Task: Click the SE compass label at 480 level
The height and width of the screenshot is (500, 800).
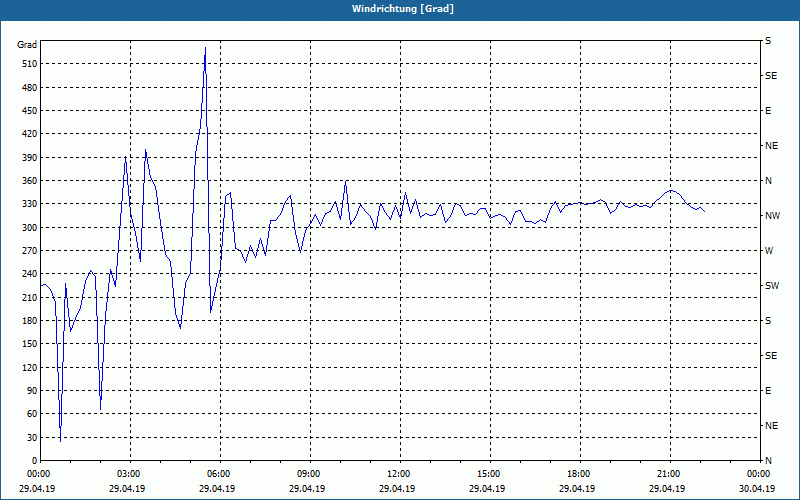Action: (771, 76)
